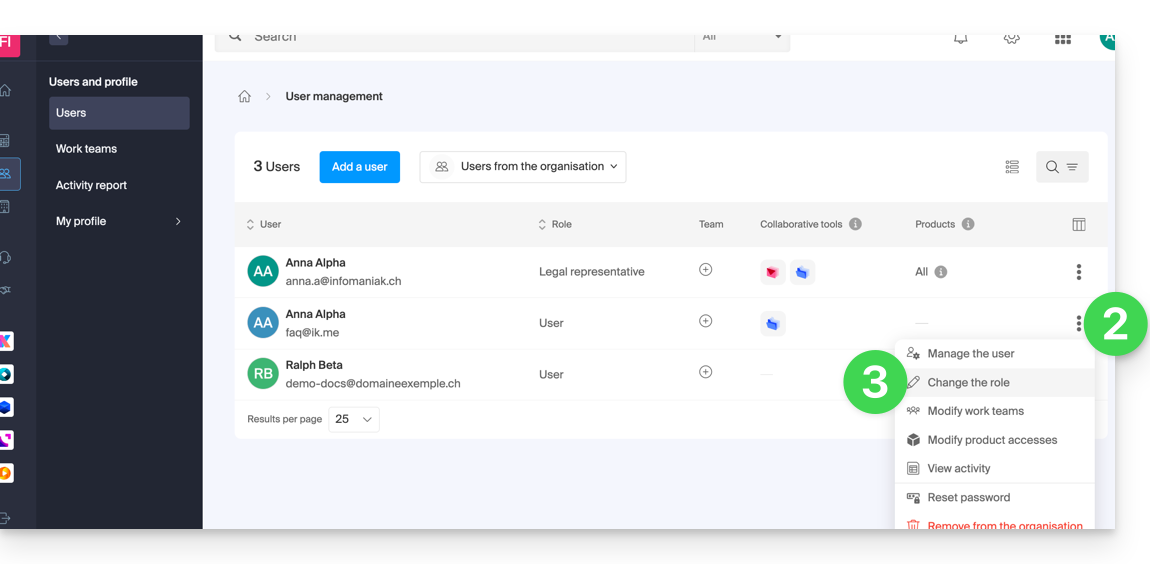Select Change the role in context menu
The height and width of the screenshot is (564, 1150).
click(995, 382)
